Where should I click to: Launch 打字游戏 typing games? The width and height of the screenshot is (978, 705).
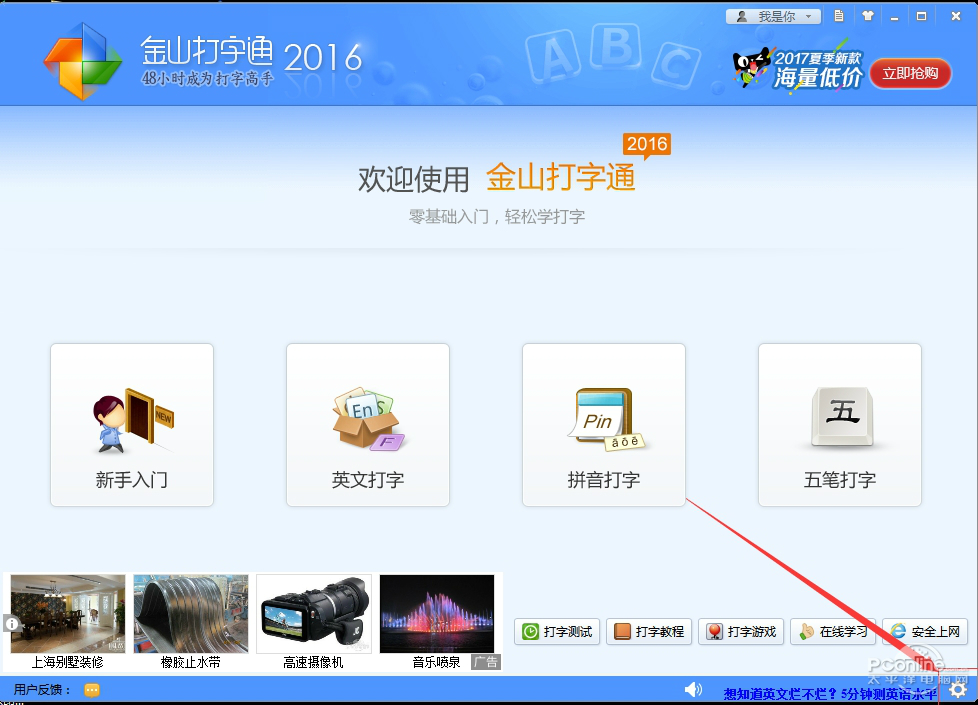pos(741,631)
